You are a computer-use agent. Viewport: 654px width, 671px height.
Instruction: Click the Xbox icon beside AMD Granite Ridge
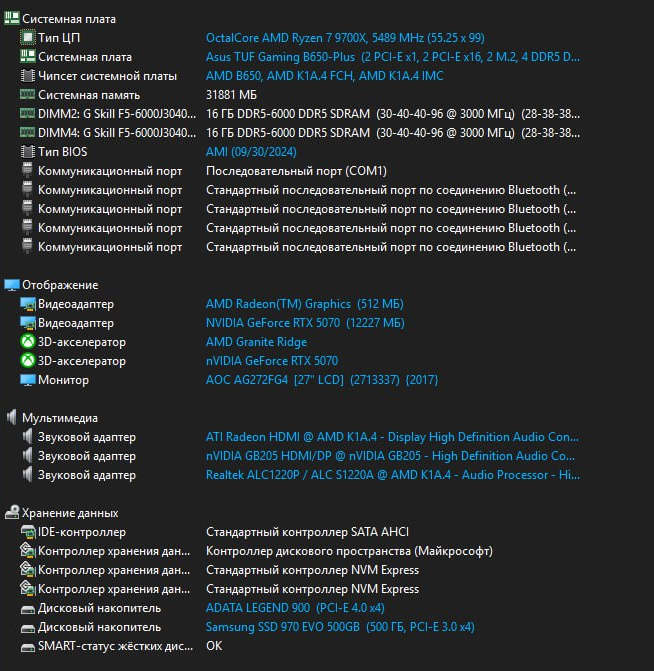(x=27, y=341)
